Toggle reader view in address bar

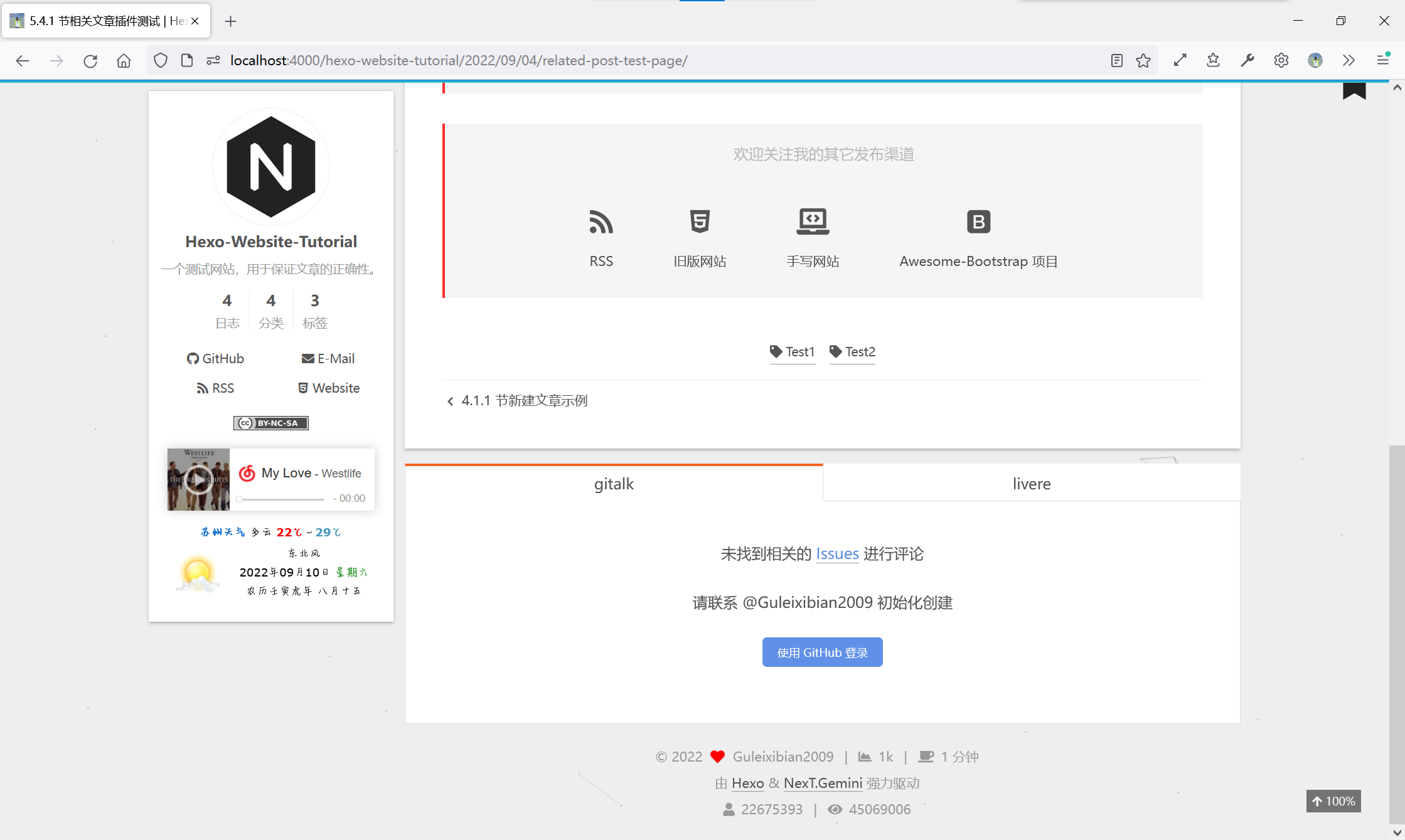point(1116,60)
